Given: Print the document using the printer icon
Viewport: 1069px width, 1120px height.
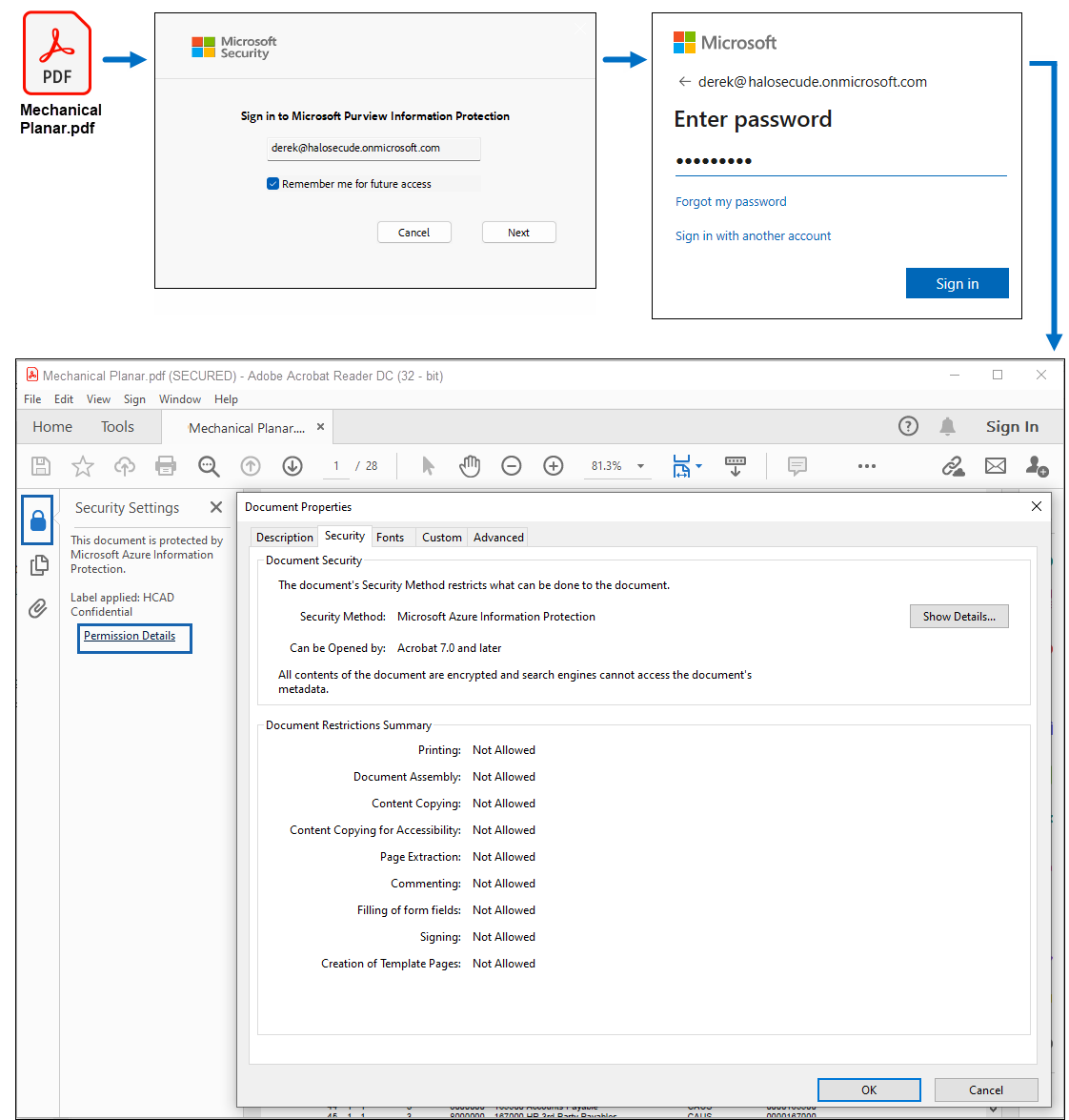Looking at the screenshot, I should click(166, 466).
